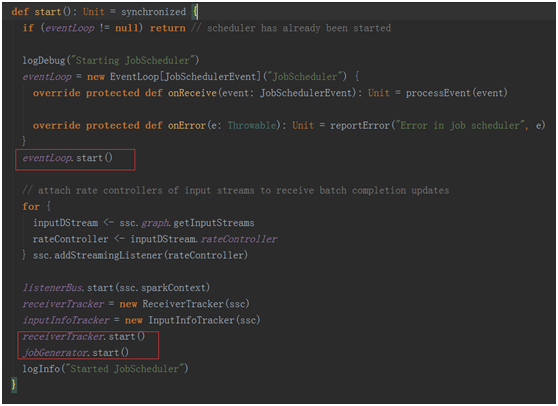Viewport: 558px width, 406px height.
Task: Click 'onError' method name
Action: coord(187,125)
